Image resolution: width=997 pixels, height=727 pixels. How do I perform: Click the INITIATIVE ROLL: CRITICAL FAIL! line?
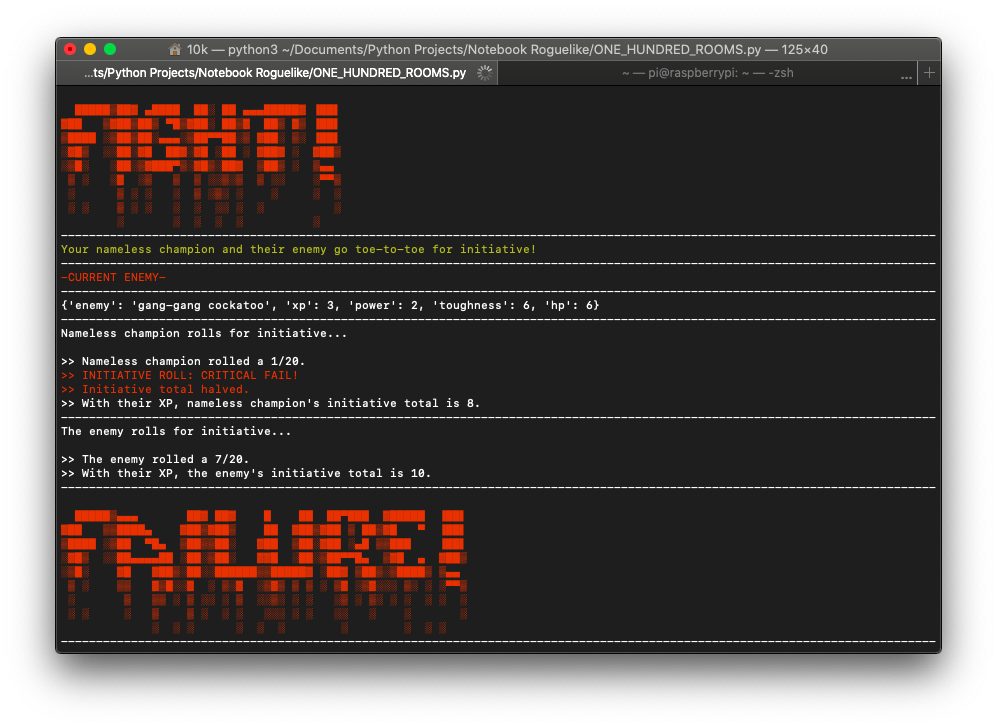point(180,375)
